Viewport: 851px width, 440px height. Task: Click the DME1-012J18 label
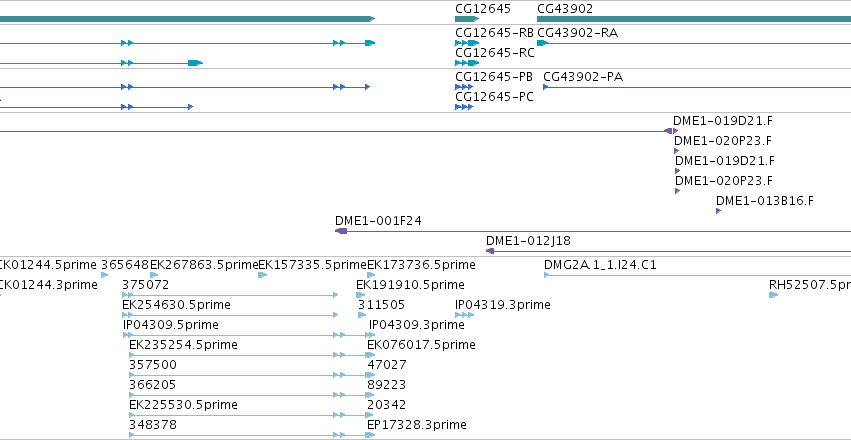pyautogui.click(x=528, y=241)
